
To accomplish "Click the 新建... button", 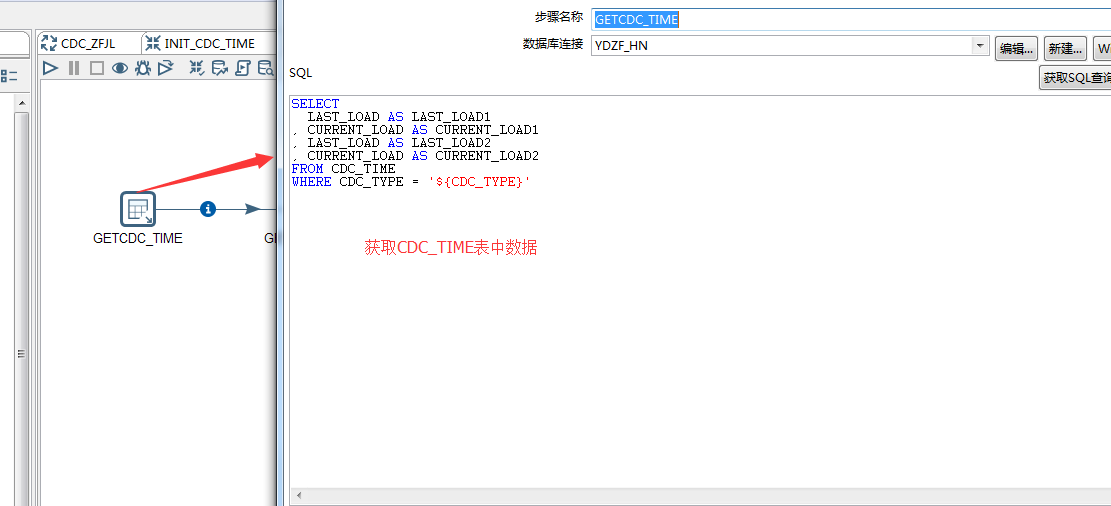I will [x=1066, y=49].
